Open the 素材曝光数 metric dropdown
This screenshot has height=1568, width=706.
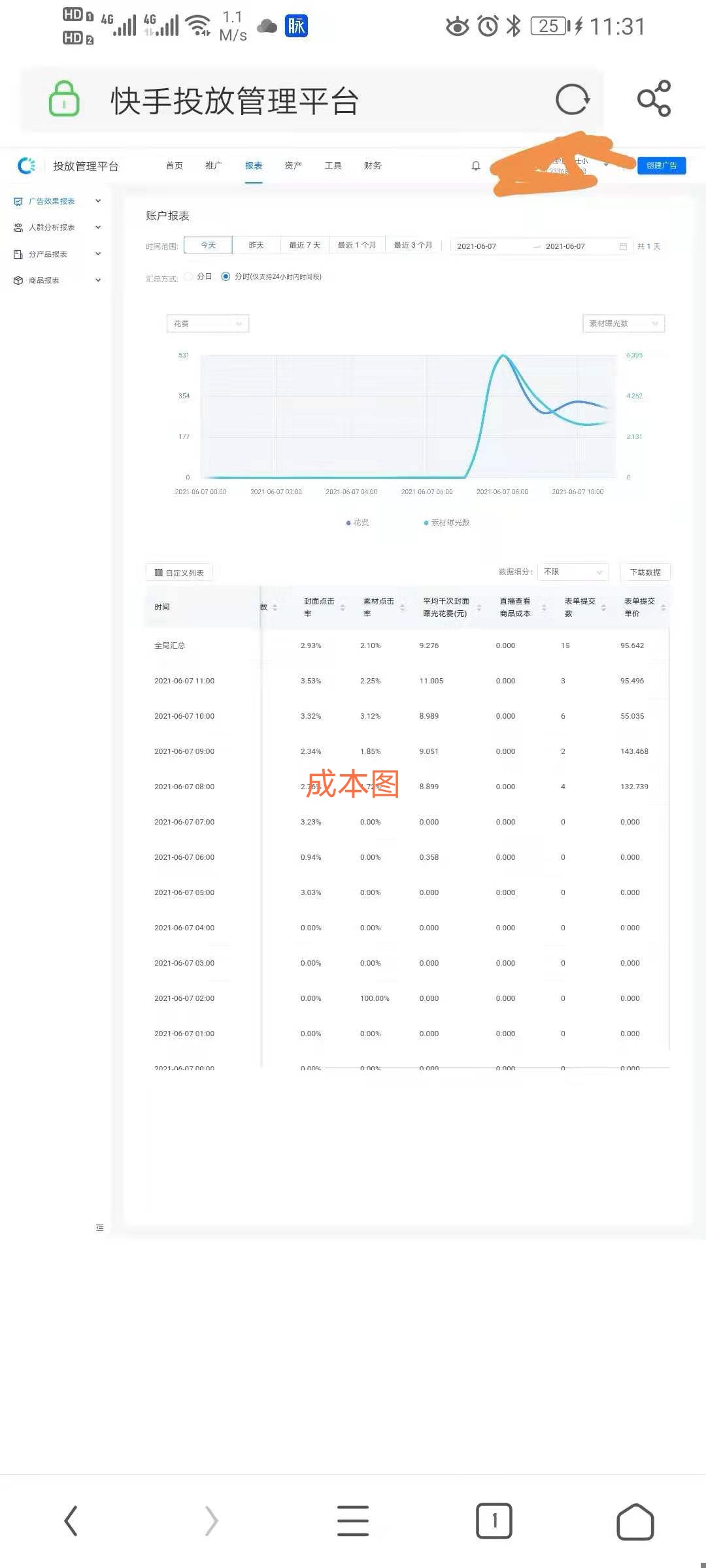pyautogui.click(x=624, y=323)
